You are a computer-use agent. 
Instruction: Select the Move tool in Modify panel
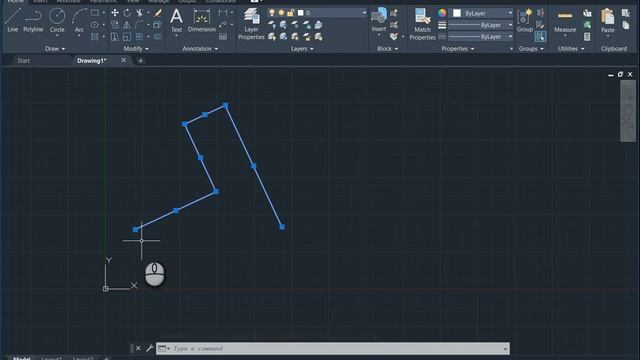tap(115, 13)
